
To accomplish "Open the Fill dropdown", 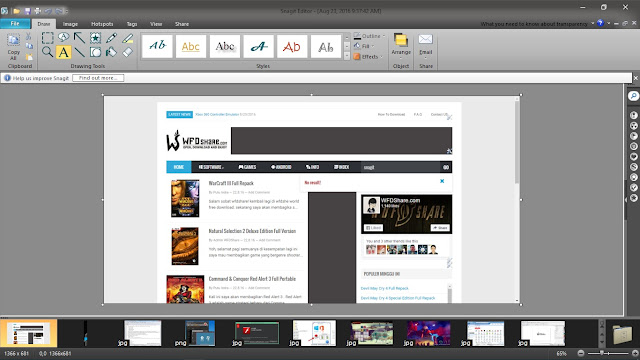I will 364,46.
